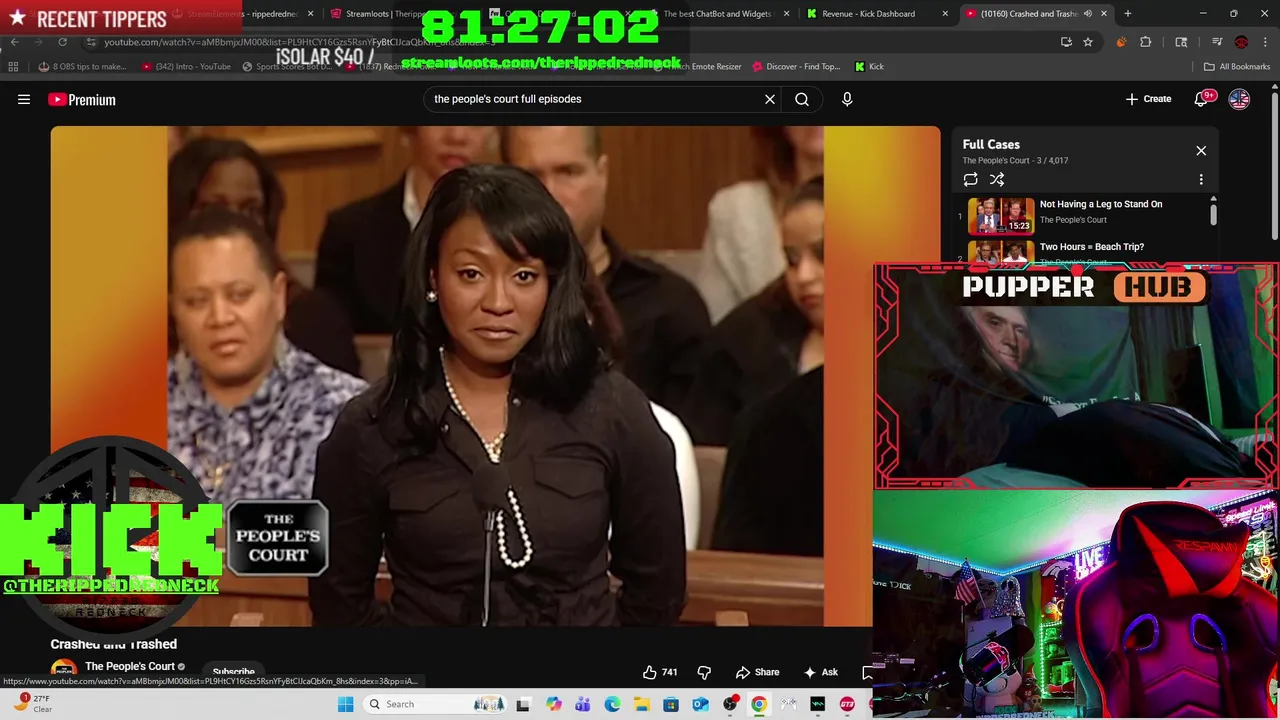Launch Copilot from the taskbar
Viewport: 1280px width, 720px height.
point(553,704)
